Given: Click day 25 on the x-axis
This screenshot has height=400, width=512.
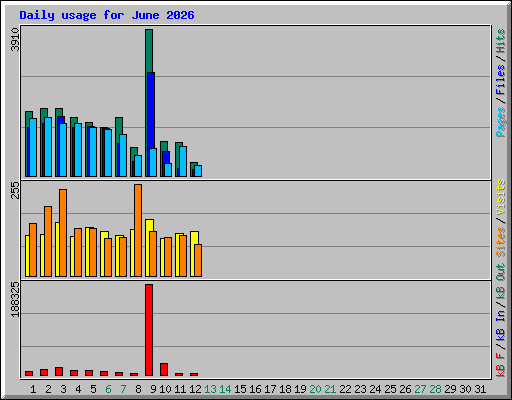Looking at the screenshot, I should [x=390, y=389].
